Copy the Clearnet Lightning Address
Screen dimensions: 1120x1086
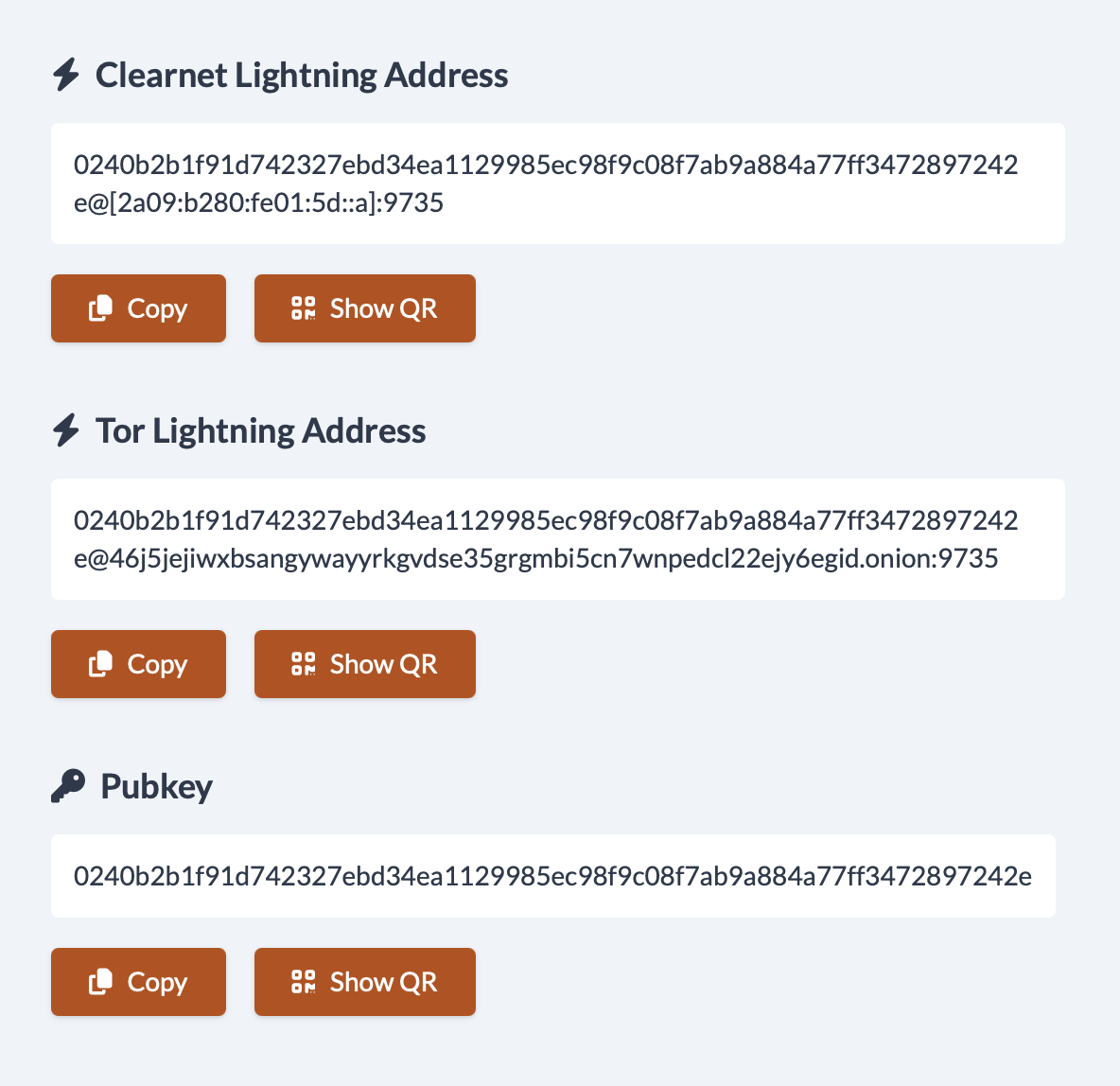click(x=138, y=308)
